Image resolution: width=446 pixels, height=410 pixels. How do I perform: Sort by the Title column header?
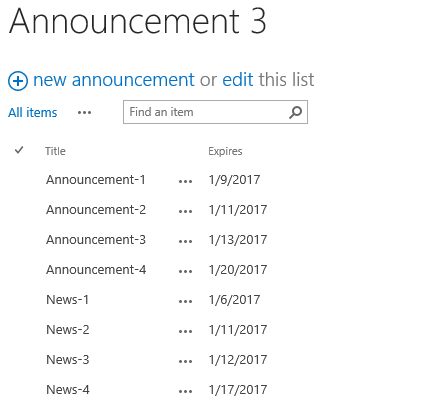point(55,151)
